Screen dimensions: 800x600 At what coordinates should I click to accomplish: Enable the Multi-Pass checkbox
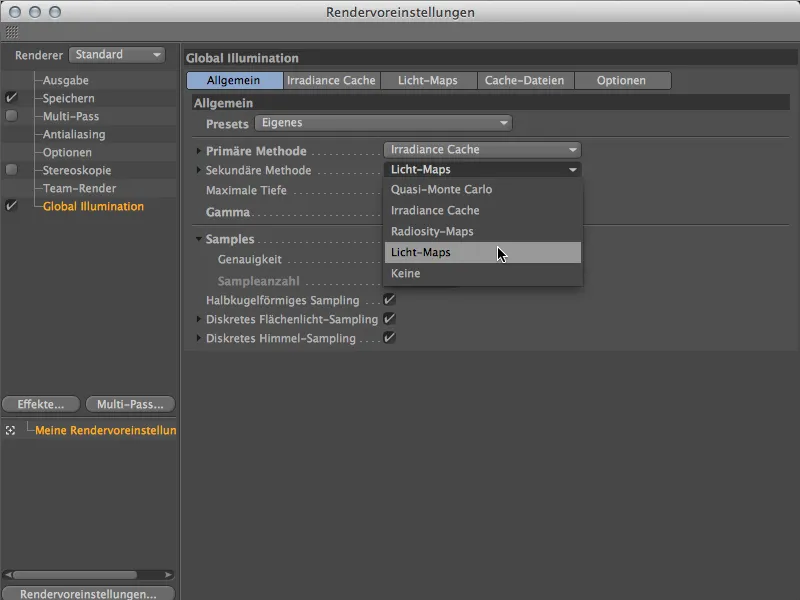pos(11,116)
